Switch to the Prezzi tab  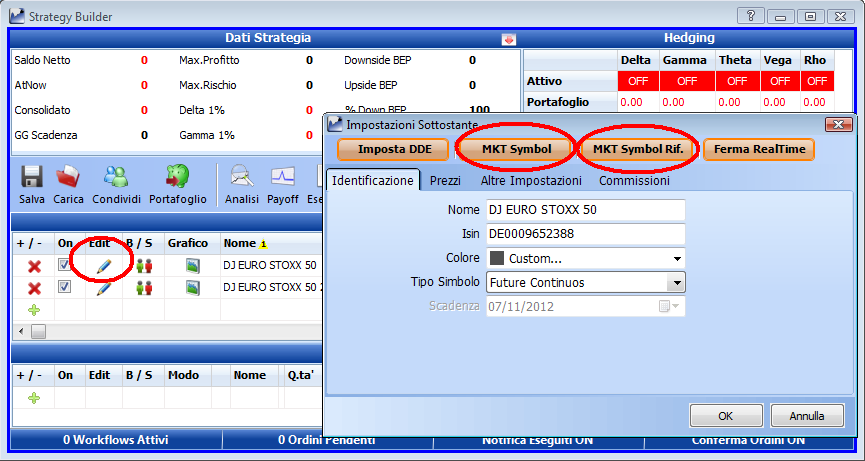click(445, 180)
